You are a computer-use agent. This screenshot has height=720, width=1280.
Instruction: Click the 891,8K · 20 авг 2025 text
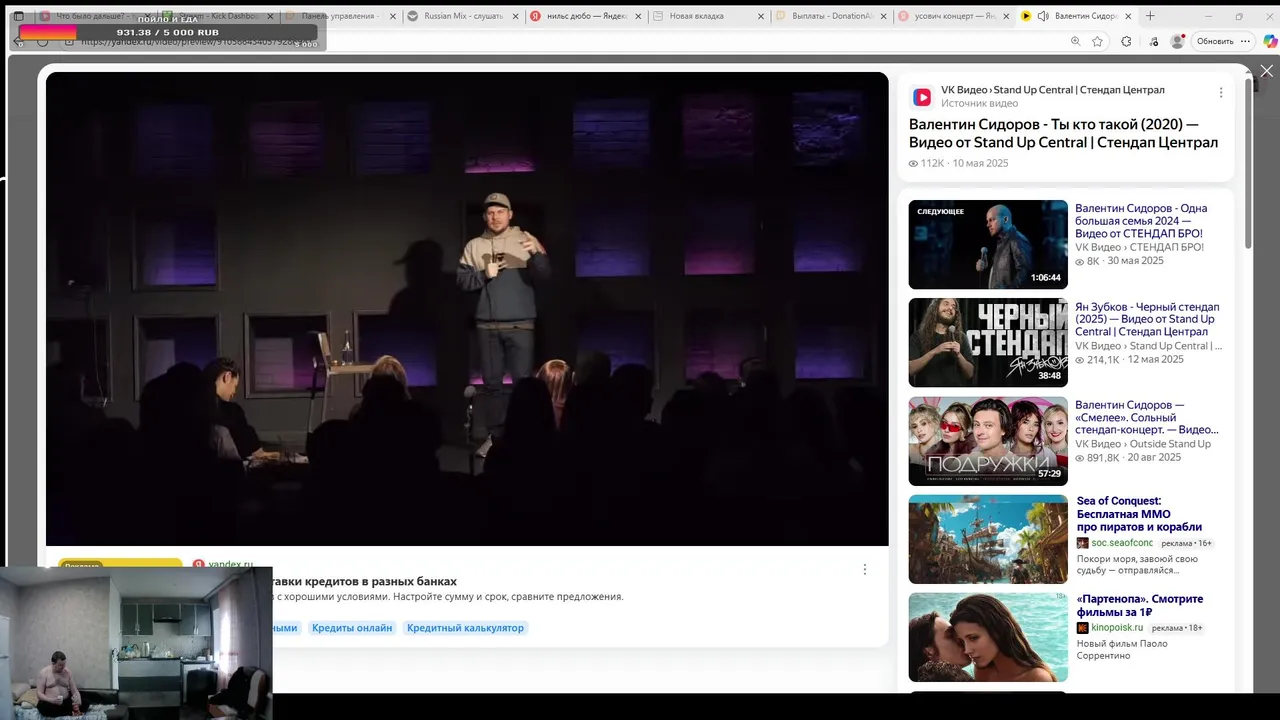pos(1128,457)
